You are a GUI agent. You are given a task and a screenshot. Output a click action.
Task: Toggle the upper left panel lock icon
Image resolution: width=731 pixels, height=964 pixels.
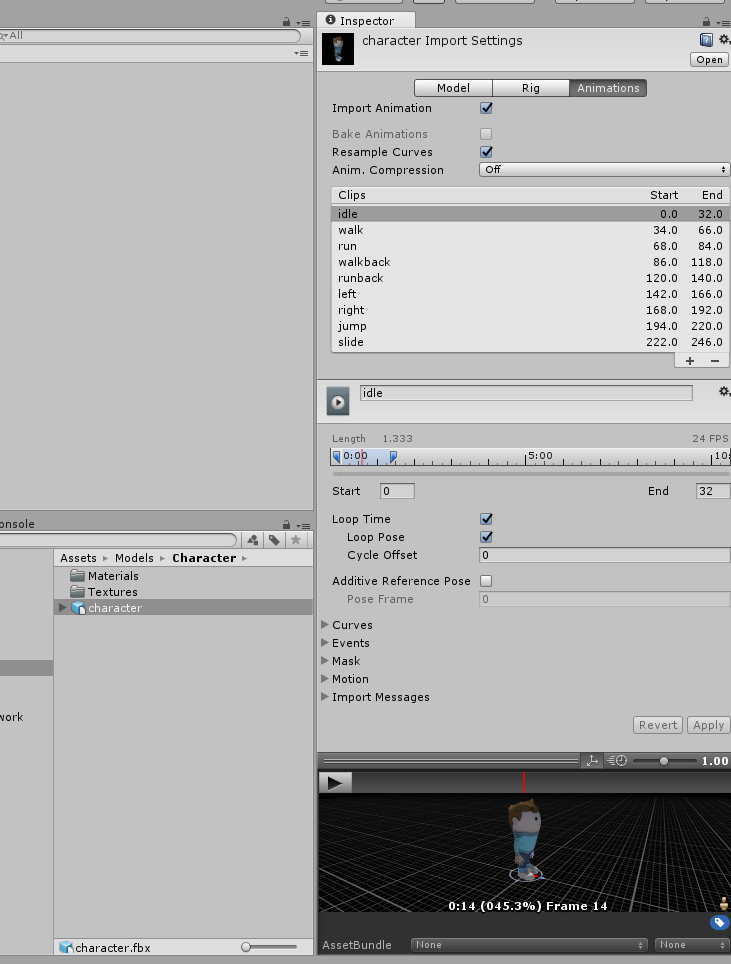[286, 22]
